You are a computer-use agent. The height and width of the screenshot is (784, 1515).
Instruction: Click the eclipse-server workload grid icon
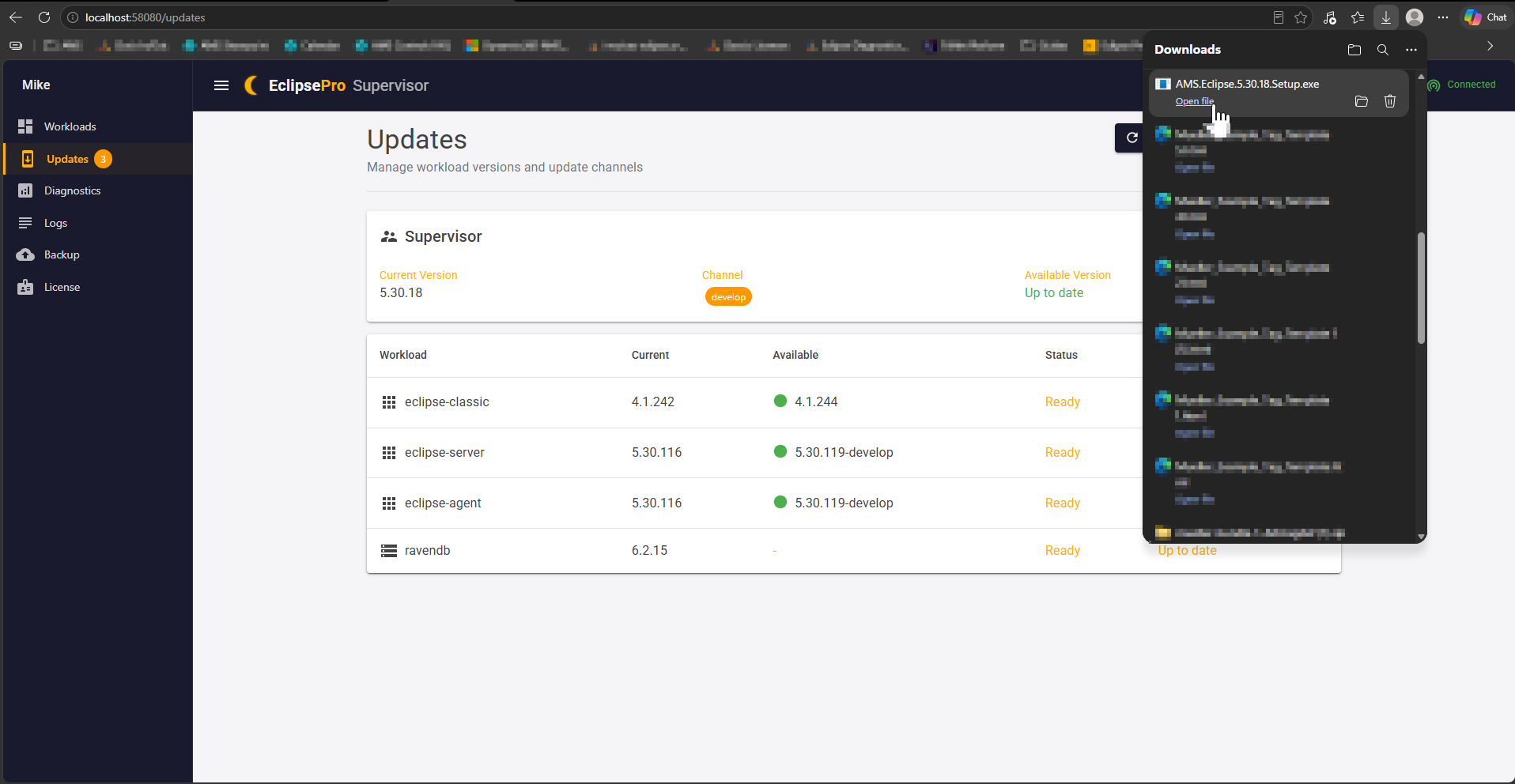[x=389, y=453]
